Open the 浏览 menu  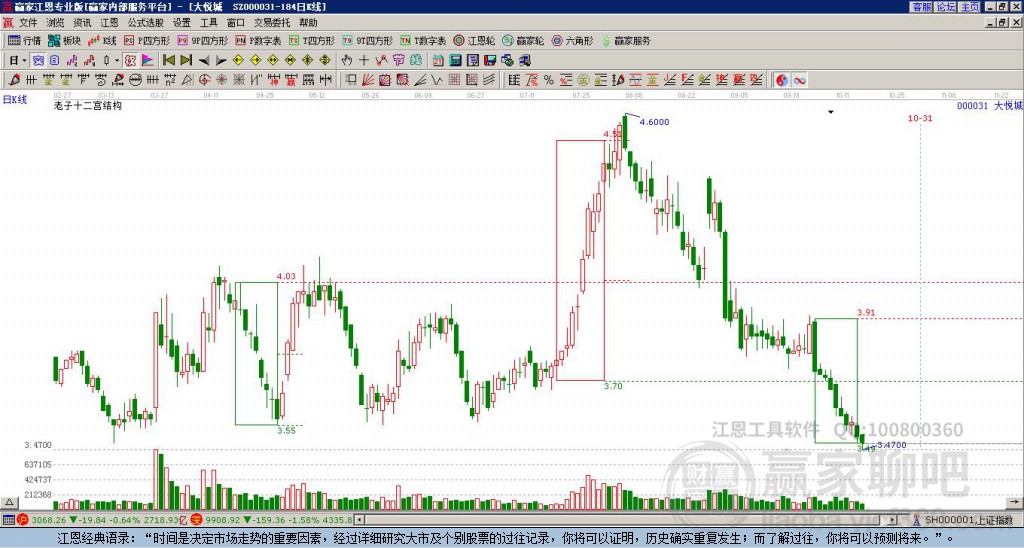[55, 23]
